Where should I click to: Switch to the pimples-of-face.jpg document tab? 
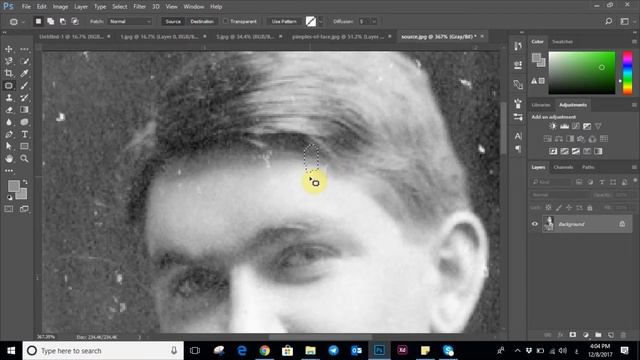point(338,36)
